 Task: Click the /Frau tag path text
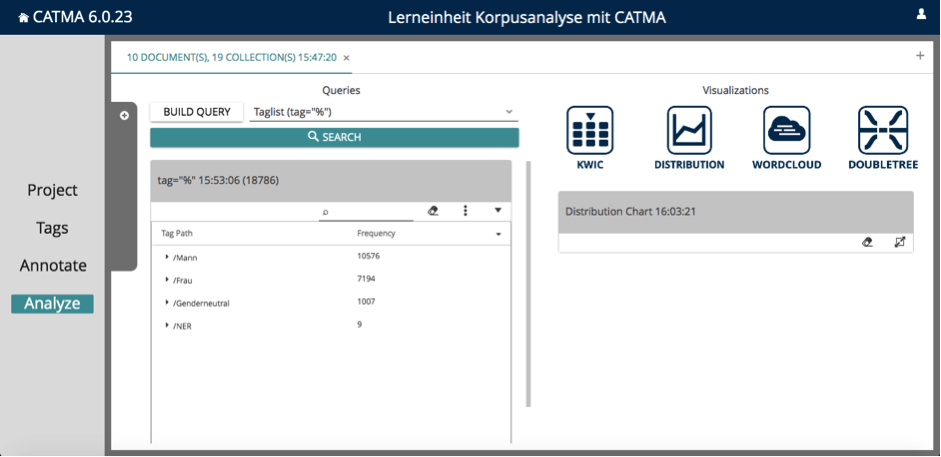point(182,281)
